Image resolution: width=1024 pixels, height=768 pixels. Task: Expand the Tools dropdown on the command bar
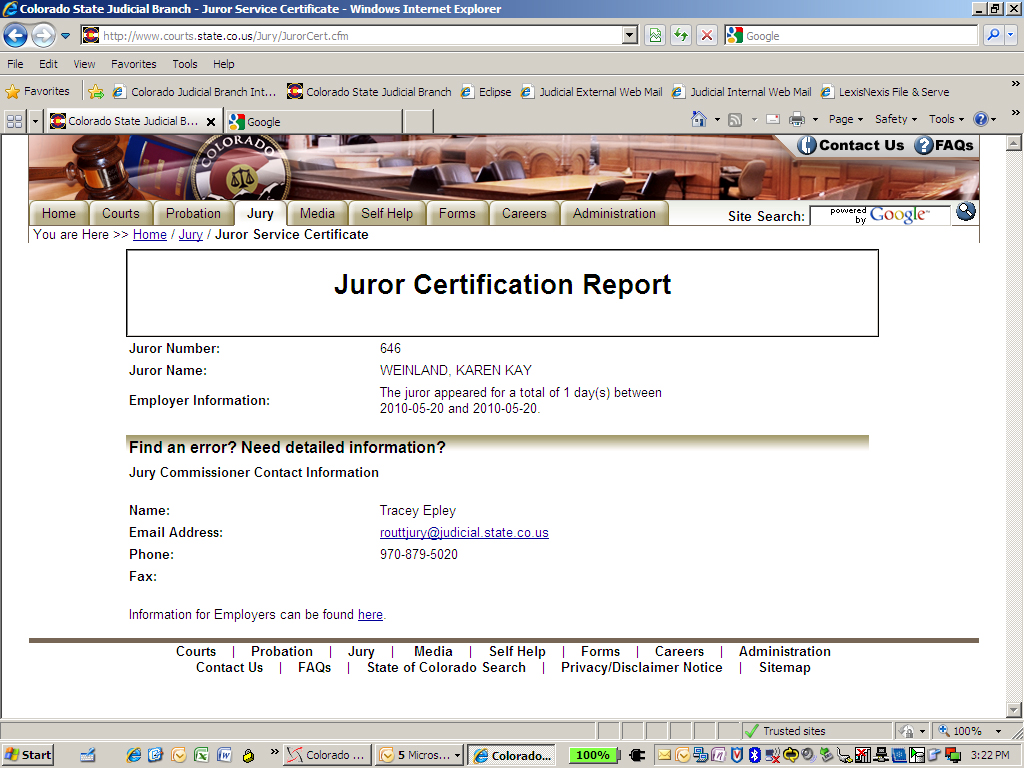(x=944, y=119)
